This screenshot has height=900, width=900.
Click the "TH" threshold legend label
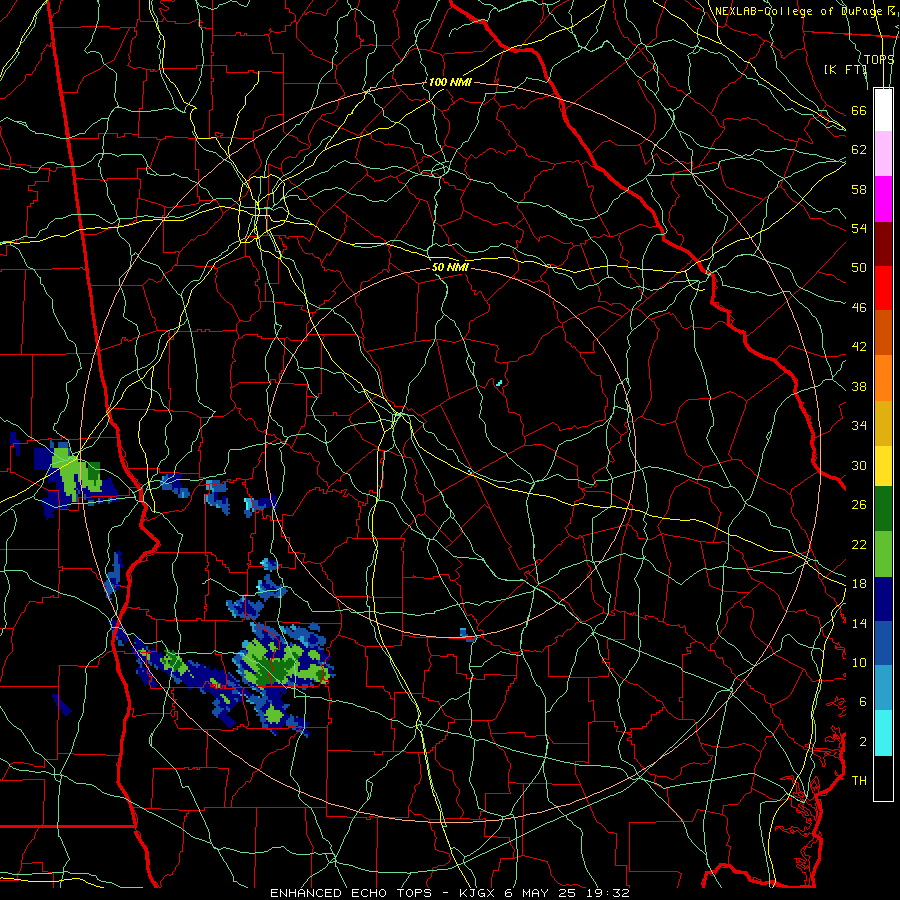tap(859, 781)
